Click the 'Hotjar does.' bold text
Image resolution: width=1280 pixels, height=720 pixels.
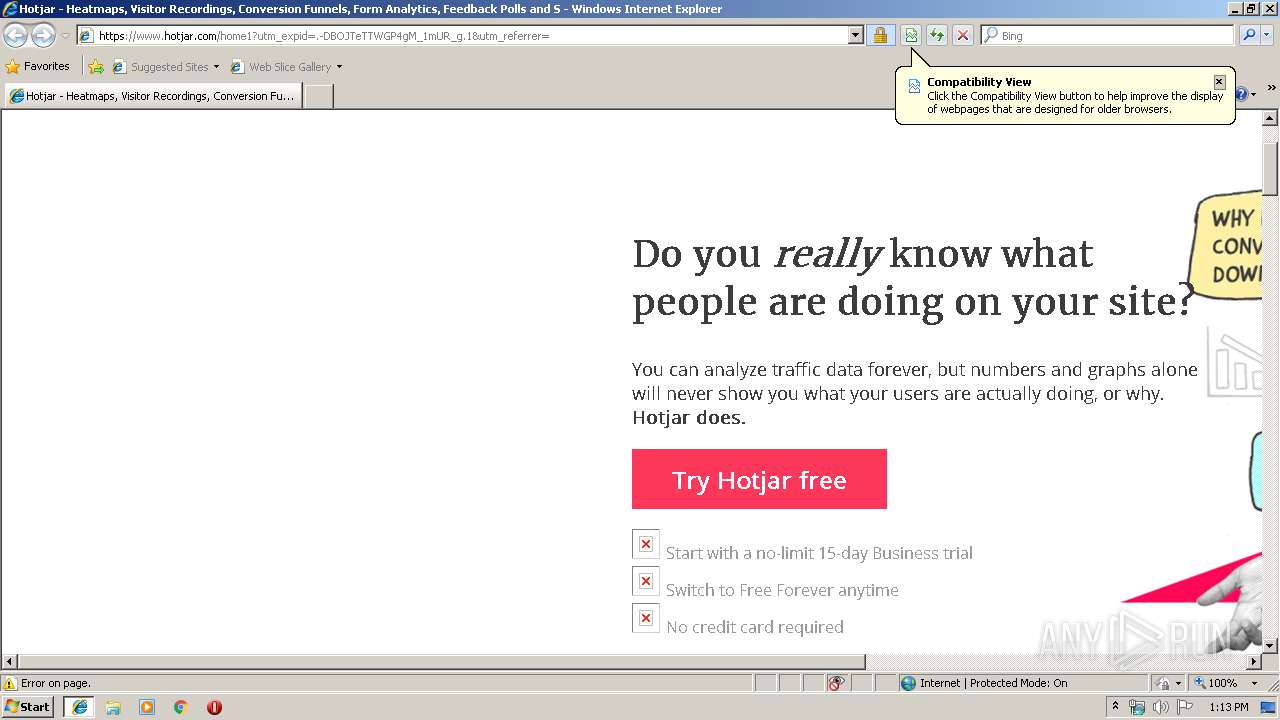[x=689, y=417]
